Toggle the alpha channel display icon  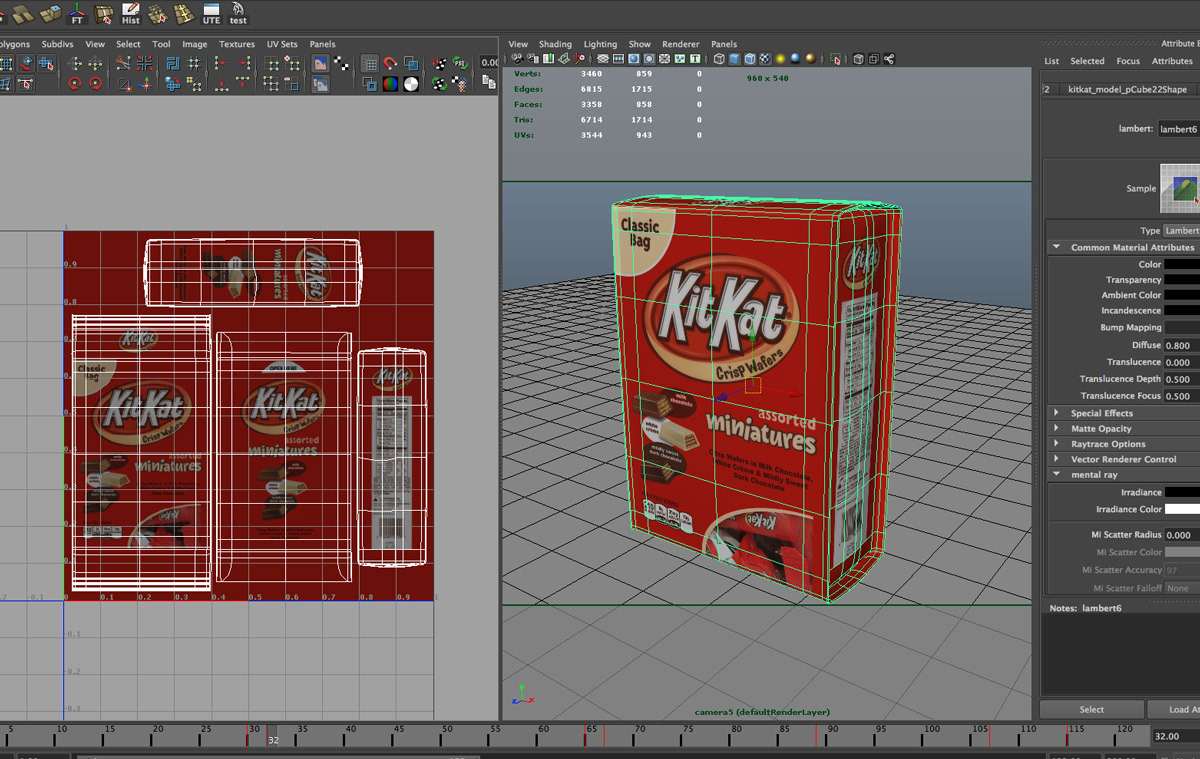tap(412, 83)
